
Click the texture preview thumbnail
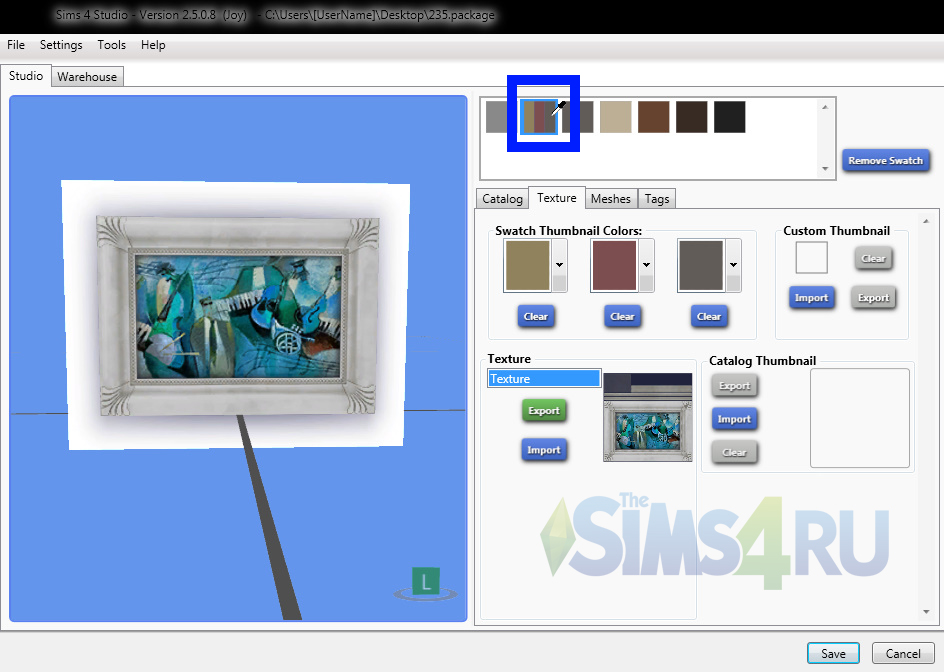click(648, 417)
